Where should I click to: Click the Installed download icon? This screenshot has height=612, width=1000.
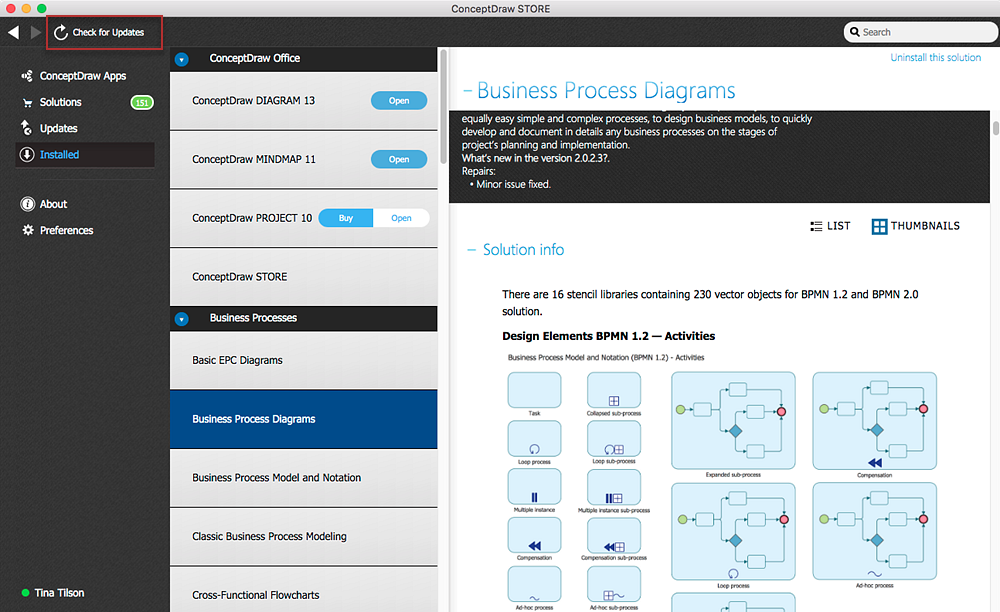[27, 154]
